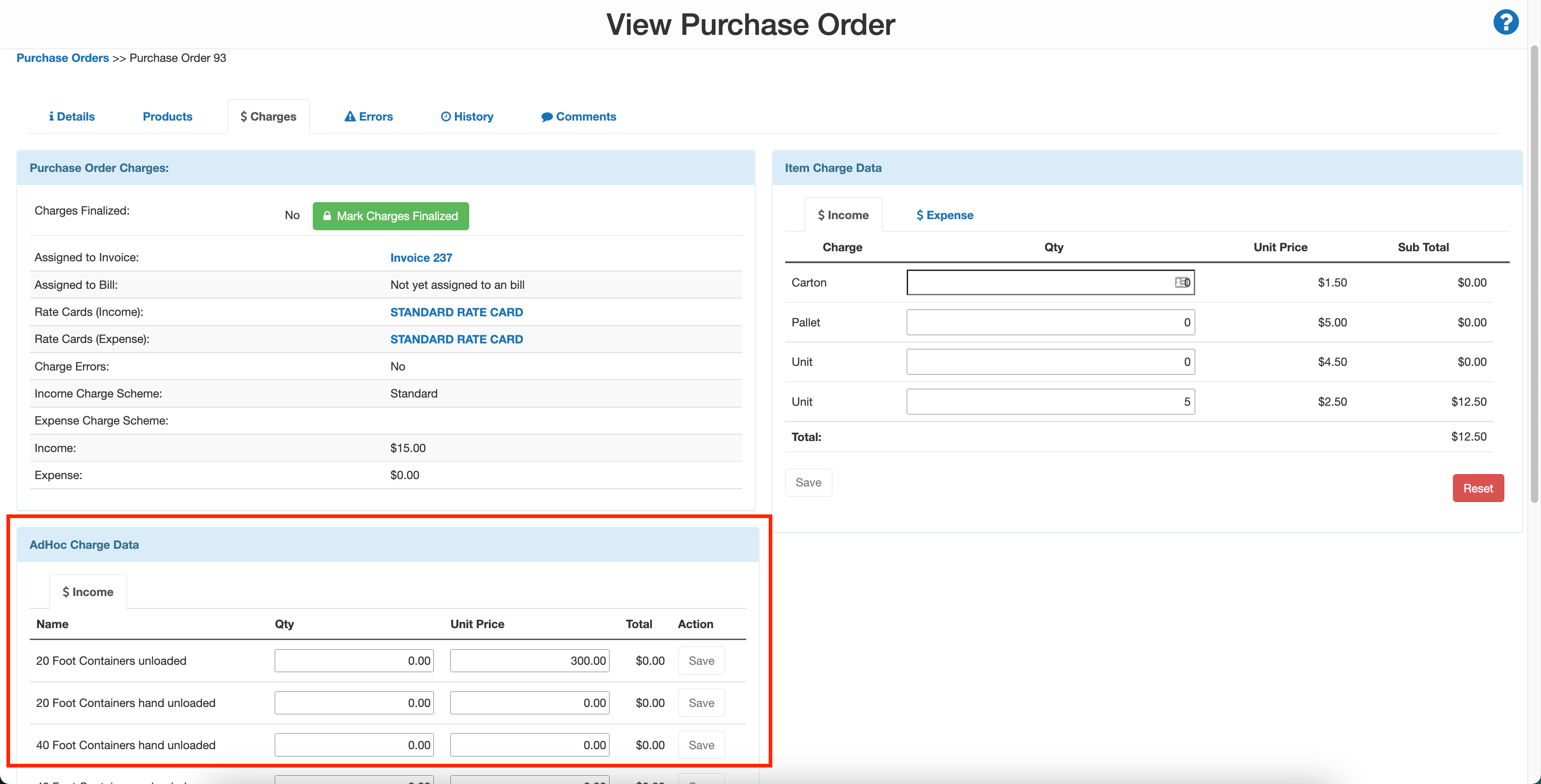Screen dimensions: 1541x784
Task: Click the Mark Charges Finalized button
Action: (x=391, y=216)
